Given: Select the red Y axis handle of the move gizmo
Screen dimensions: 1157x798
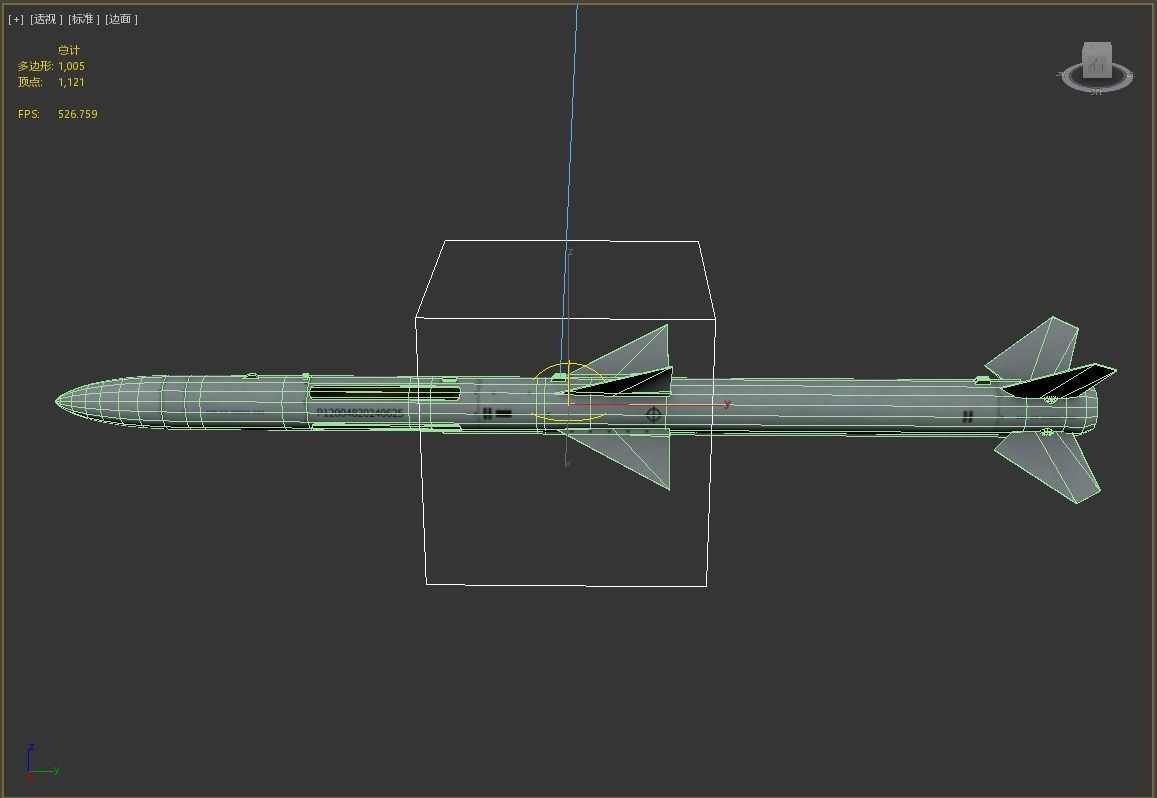Looking at the screenshot, I should point(649,404).
